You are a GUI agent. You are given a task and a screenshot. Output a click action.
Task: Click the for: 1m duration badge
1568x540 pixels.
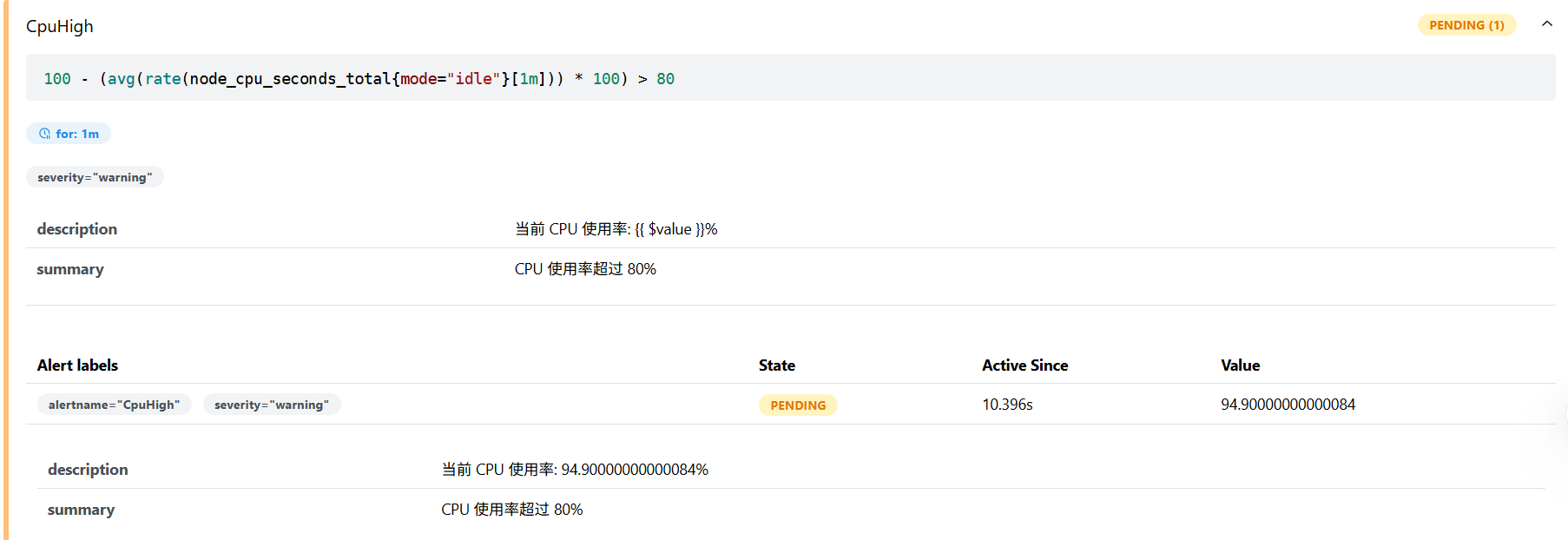point(69,134)
